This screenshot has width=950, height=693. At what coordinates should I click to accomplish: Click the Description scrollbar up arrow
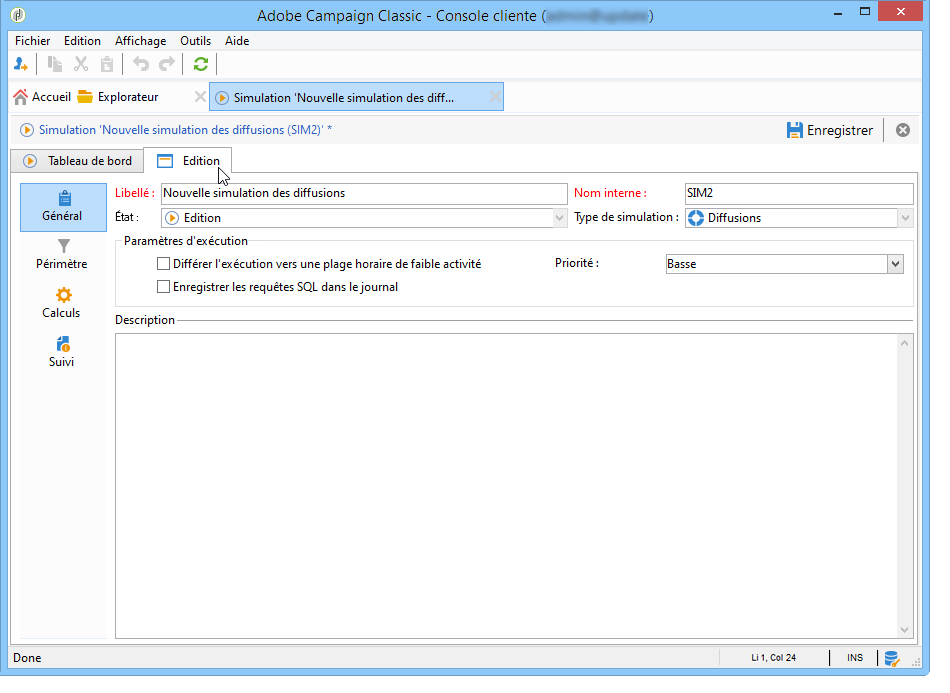pos(905,343)
